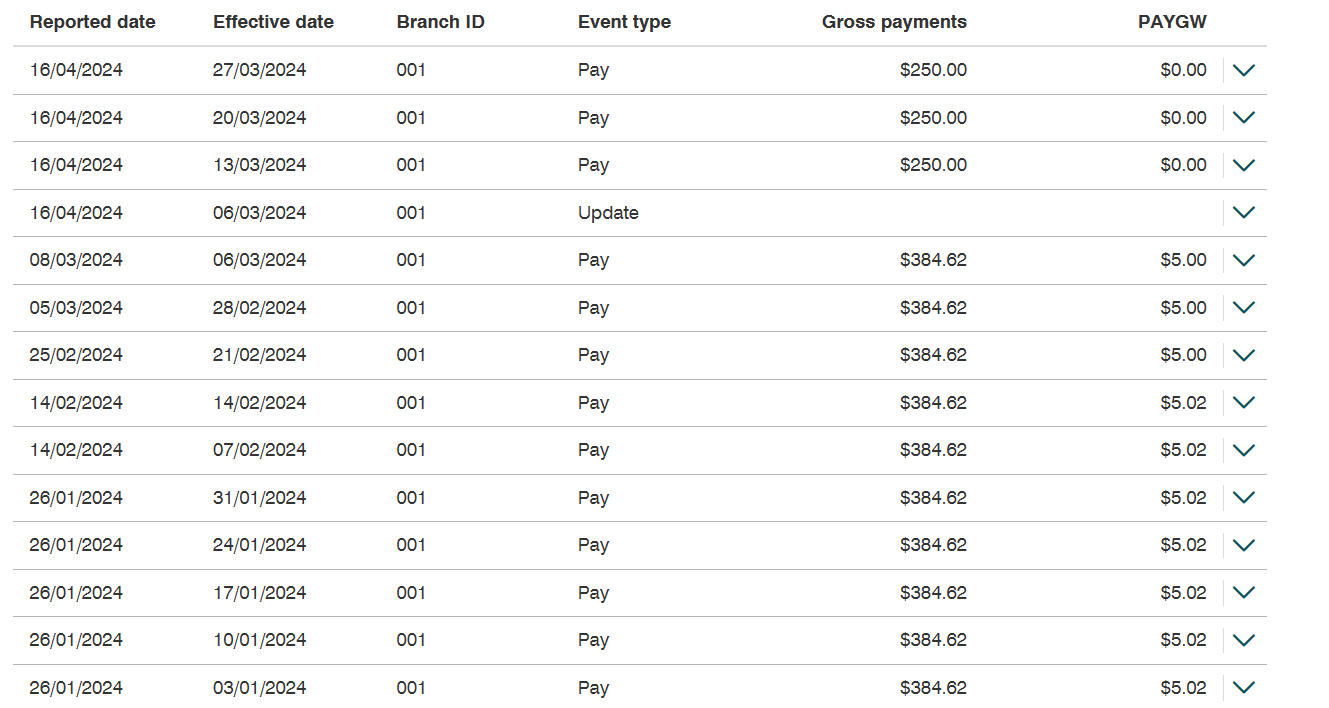Expand the row with effective date 13/03/2024

point(1243,165)
